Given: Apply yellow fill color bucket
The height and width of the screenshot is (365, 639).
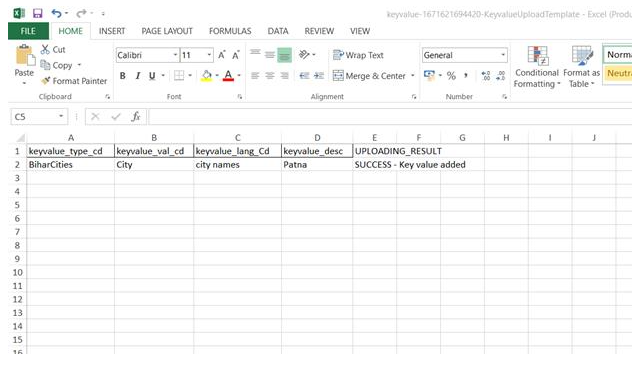Looking at the screenshot, I should click(207, 76).
